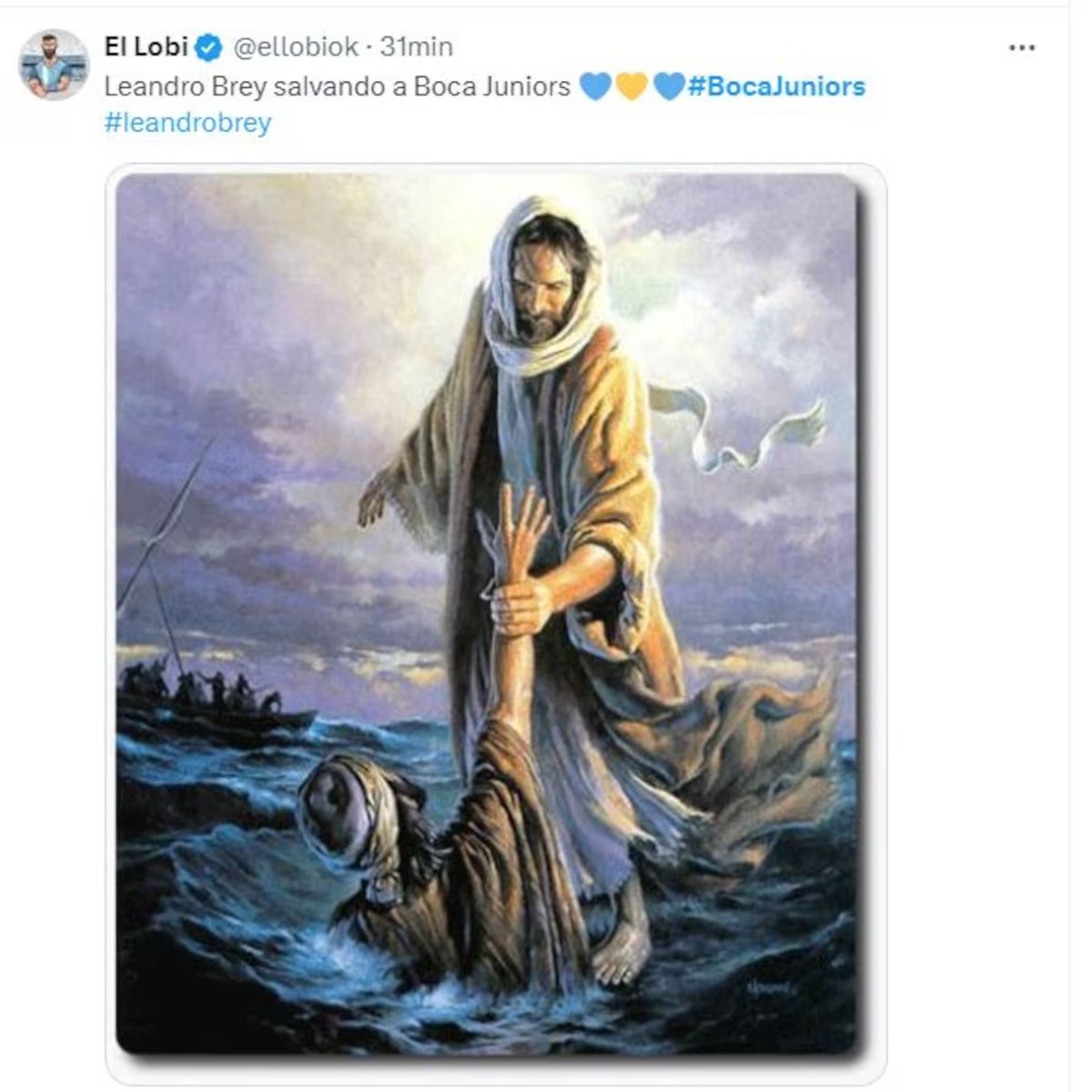Click the first blue heart emoji
Viewport: 1092px width, 1092px height.
[594, 87]
